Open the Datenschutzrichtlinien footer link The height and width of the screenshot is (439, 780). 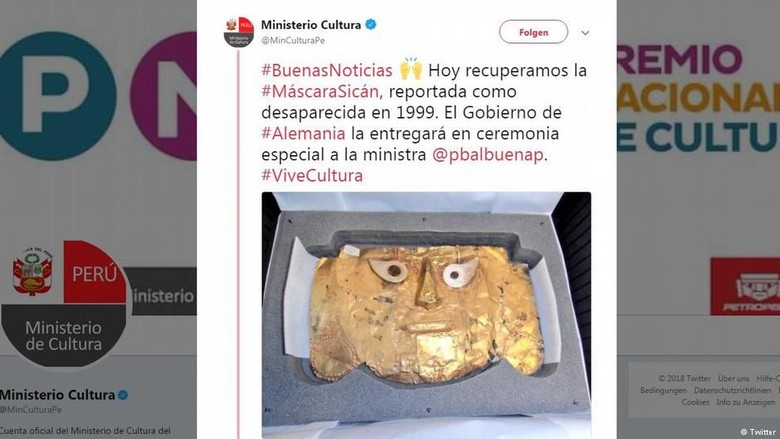pyautogui.click(x=732, y=390)
